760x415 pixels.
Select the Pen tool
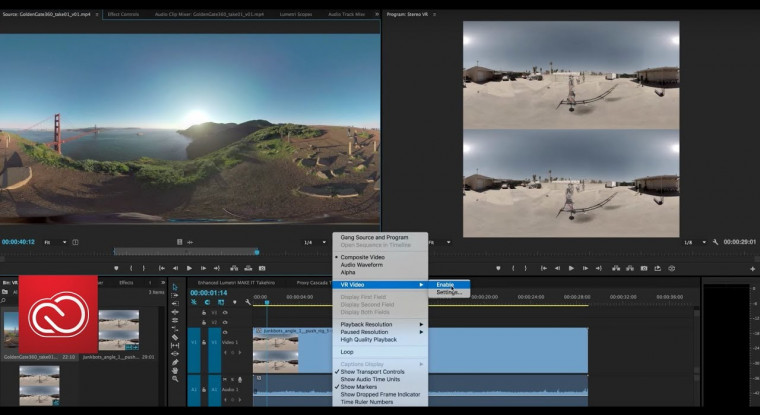pos(175,362)
